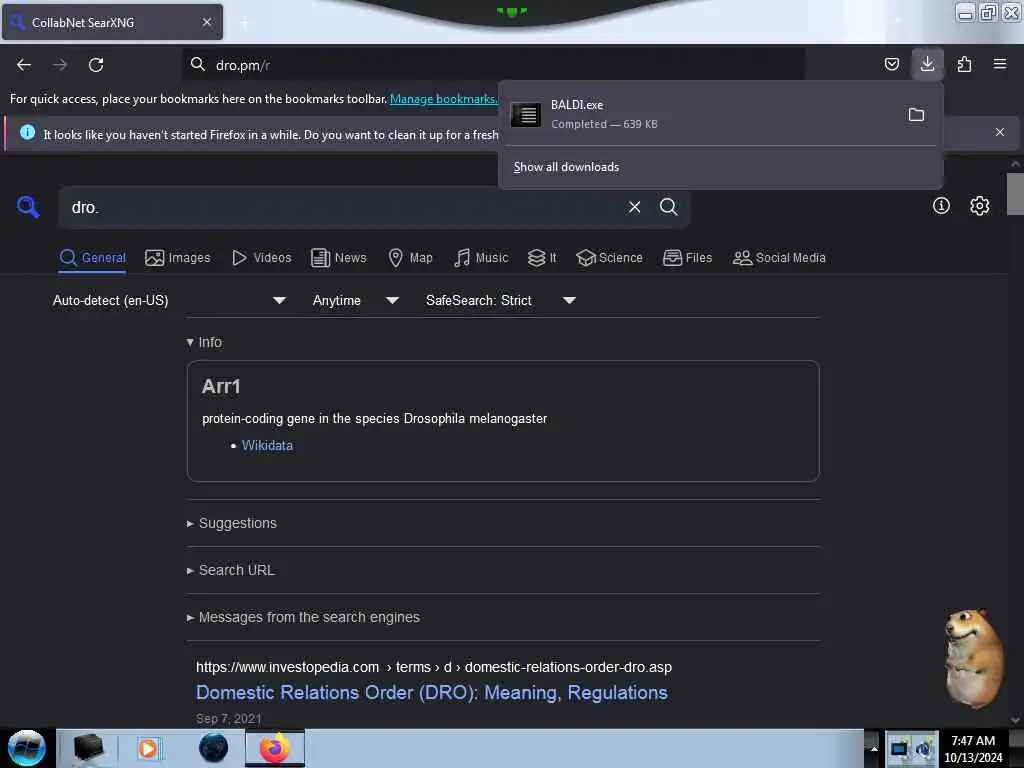Switch to the Science category
1024x768 pixels.
click(609, 258)
